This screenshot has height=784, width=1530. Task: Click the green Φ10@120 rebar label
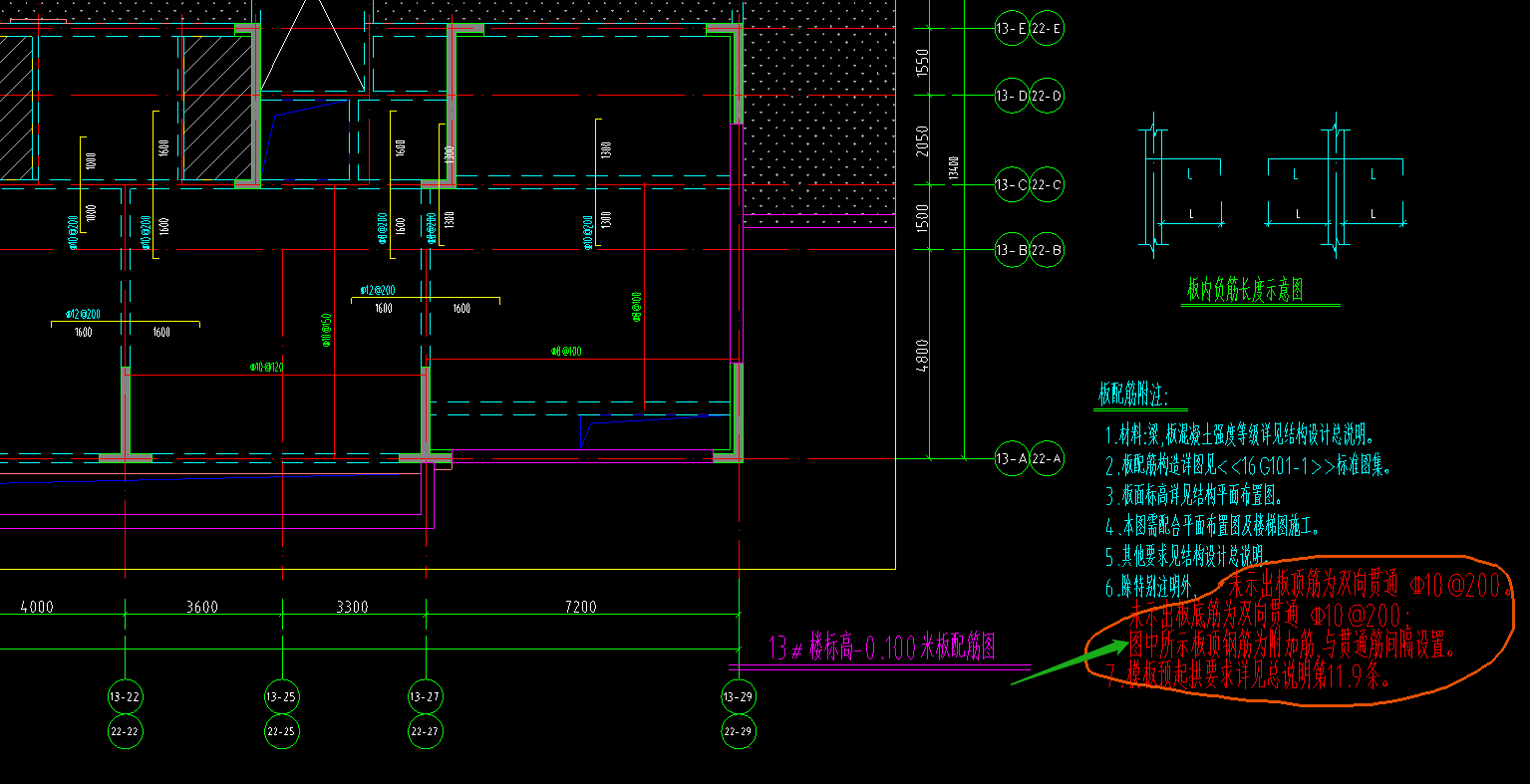click(266, 368)
